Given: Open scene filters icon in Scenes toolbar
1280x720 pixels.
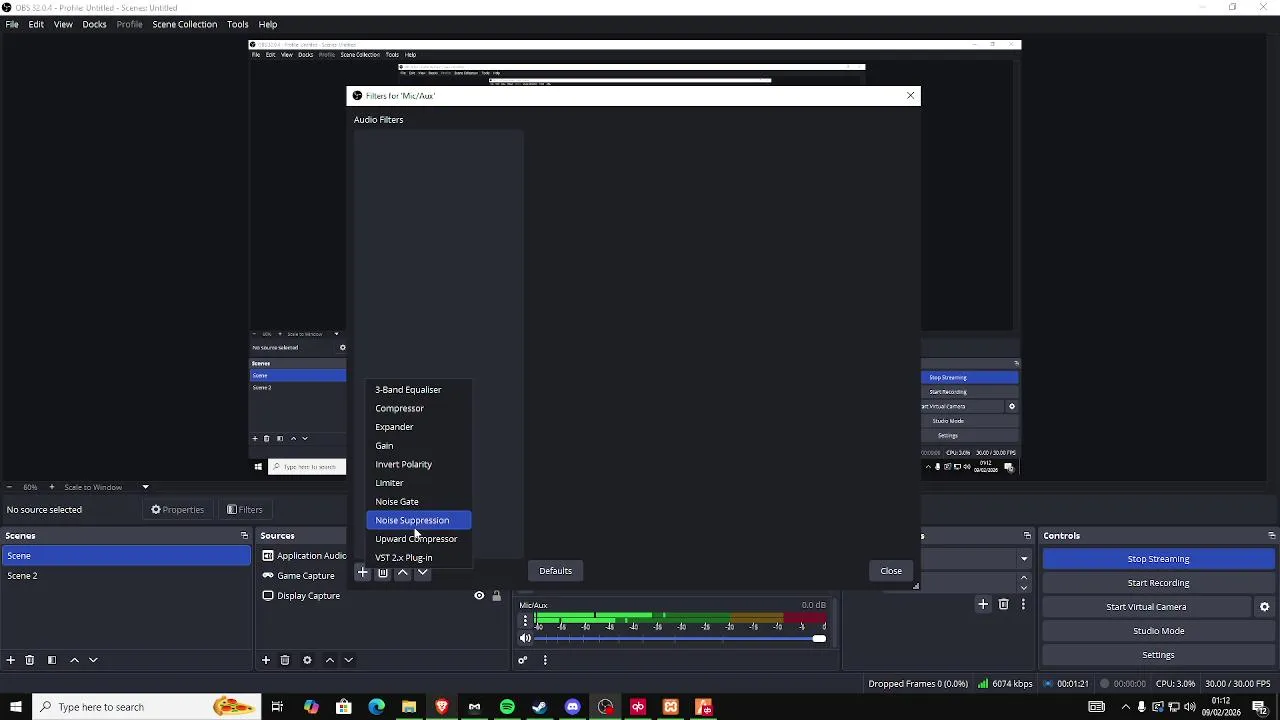Looking at the screenshot, I should pos(52,660).
